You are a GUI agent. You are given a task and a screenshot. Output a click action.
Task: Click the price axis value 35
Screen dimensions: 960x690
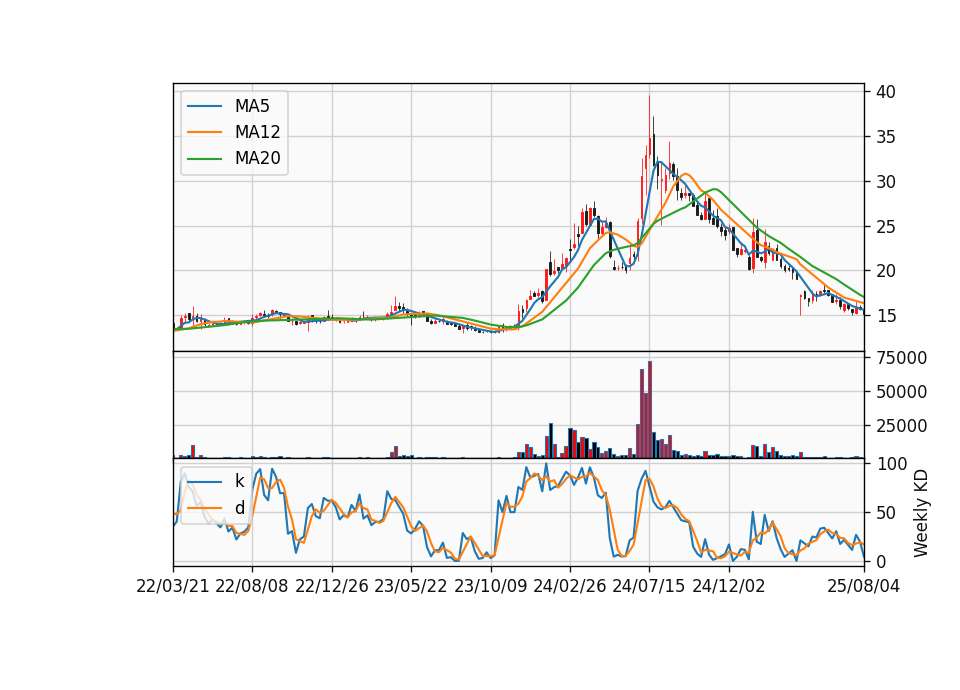885,137
